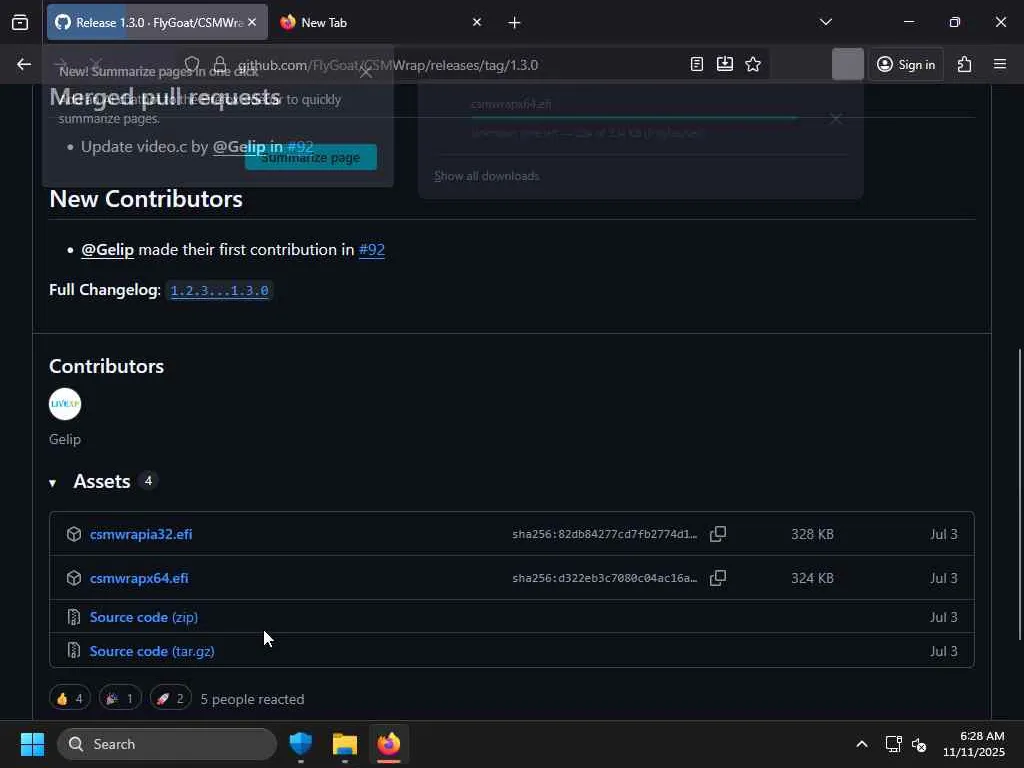Screen dimensions: 1024x768
Task: Copy sha256 hash for csmwrapx64.efi
Action: 718,578
